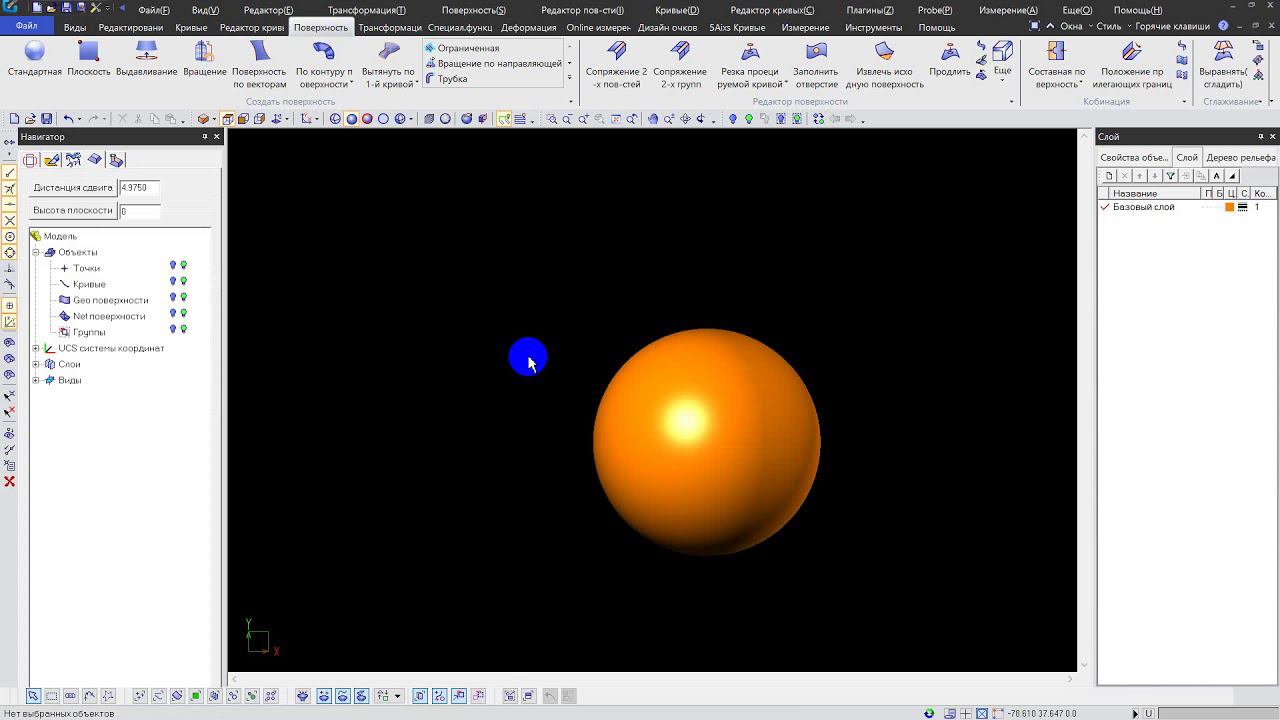1280x720 pixels.
Task: Open the Файл(F) menu
Action: pyautogui.click(x=154, y=10)
